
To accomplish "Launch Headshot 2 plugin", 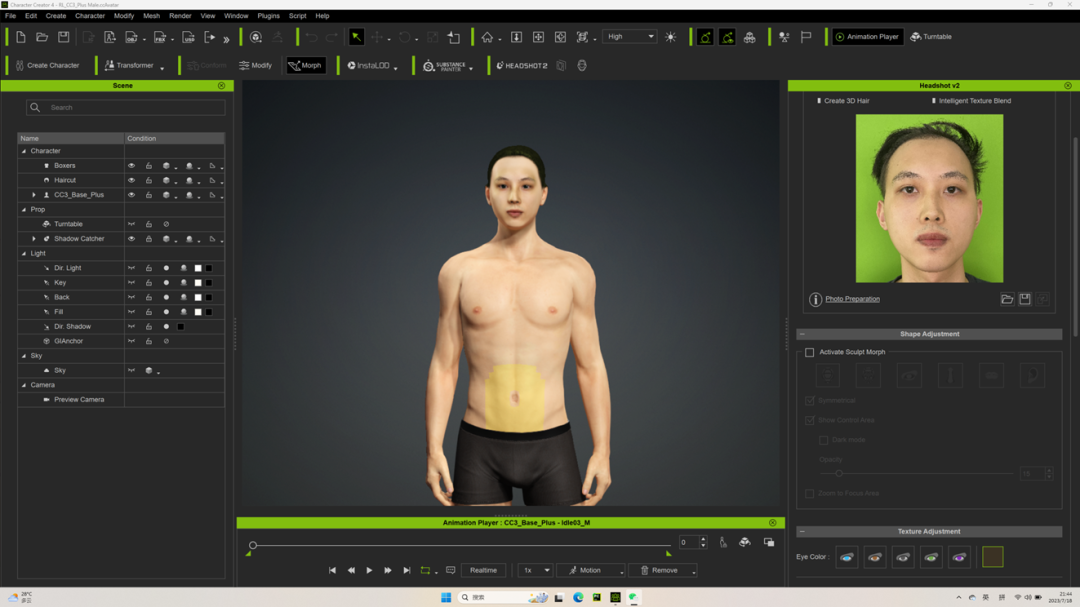I will (523, 66).
